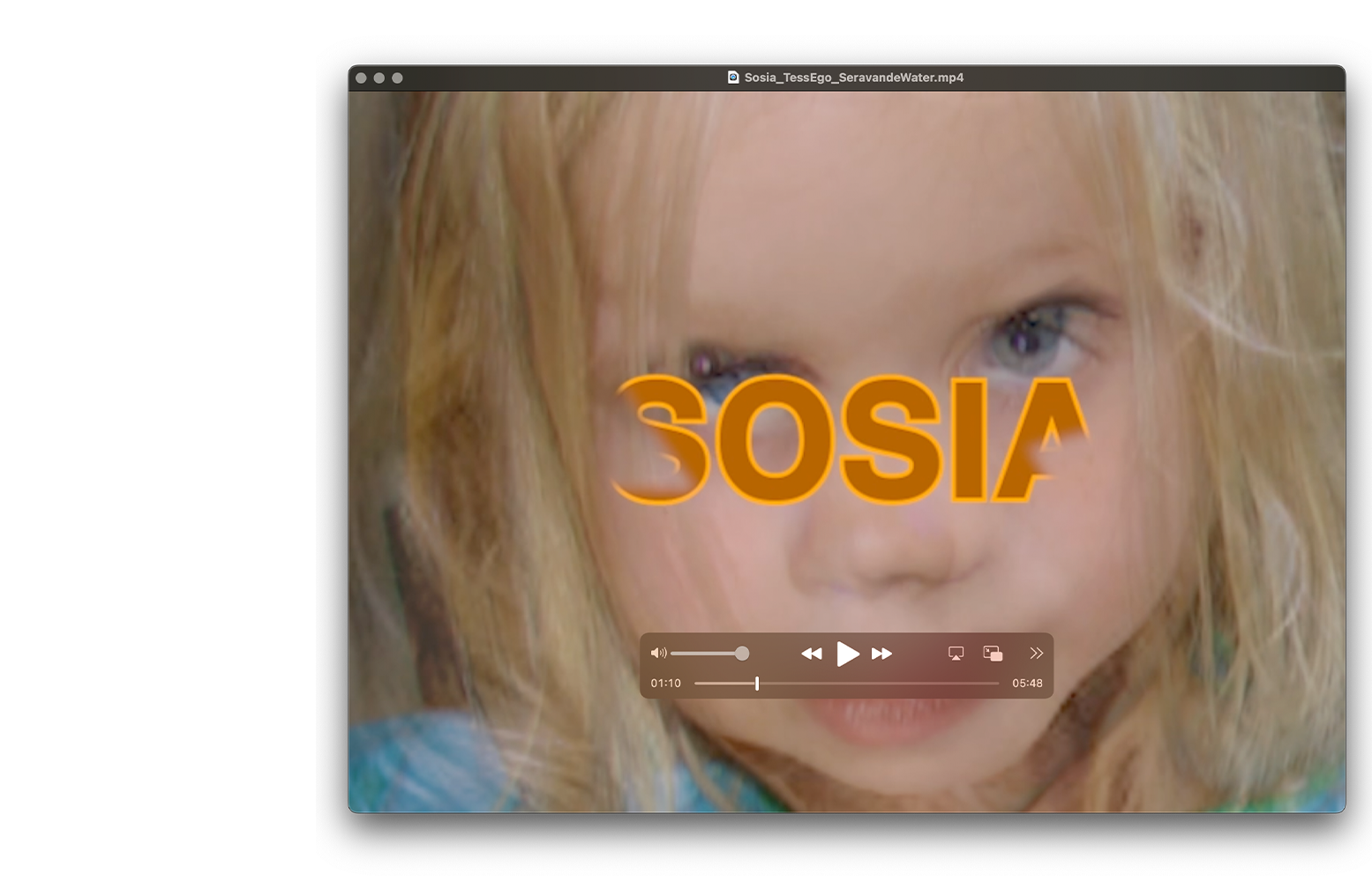Click the window title Sosia_TessEgo_SeravandeWater.mp4

tap(853, 78)
